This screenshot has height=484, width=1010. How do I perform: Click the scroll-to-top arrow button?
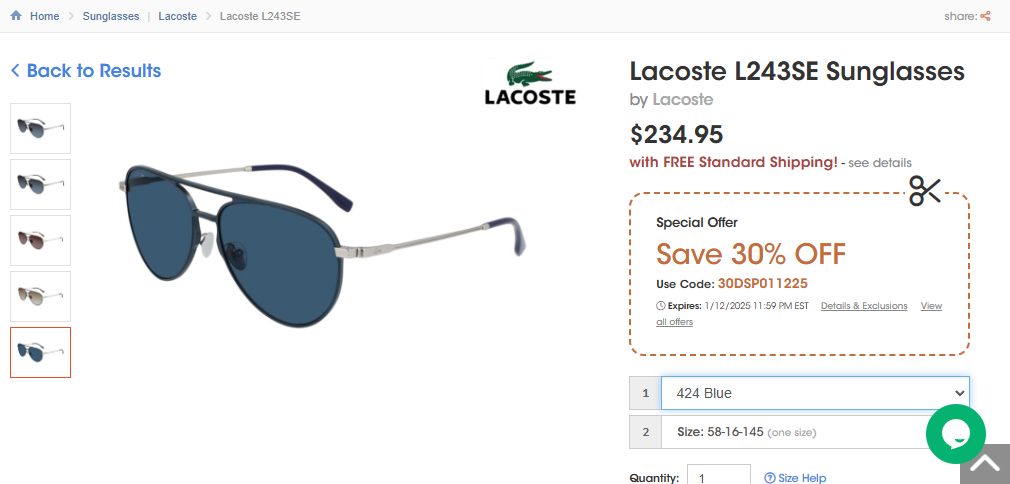coord(984,463)
